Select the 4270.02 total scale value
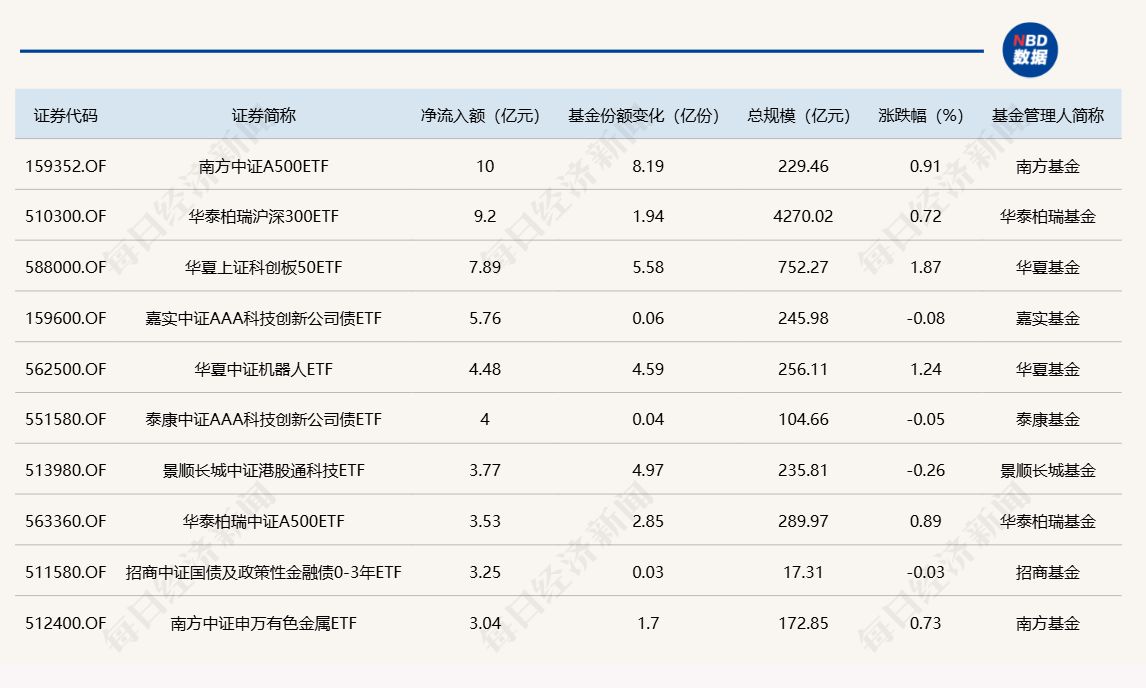This screenshot has width=1146, height=688. (803, 216)
